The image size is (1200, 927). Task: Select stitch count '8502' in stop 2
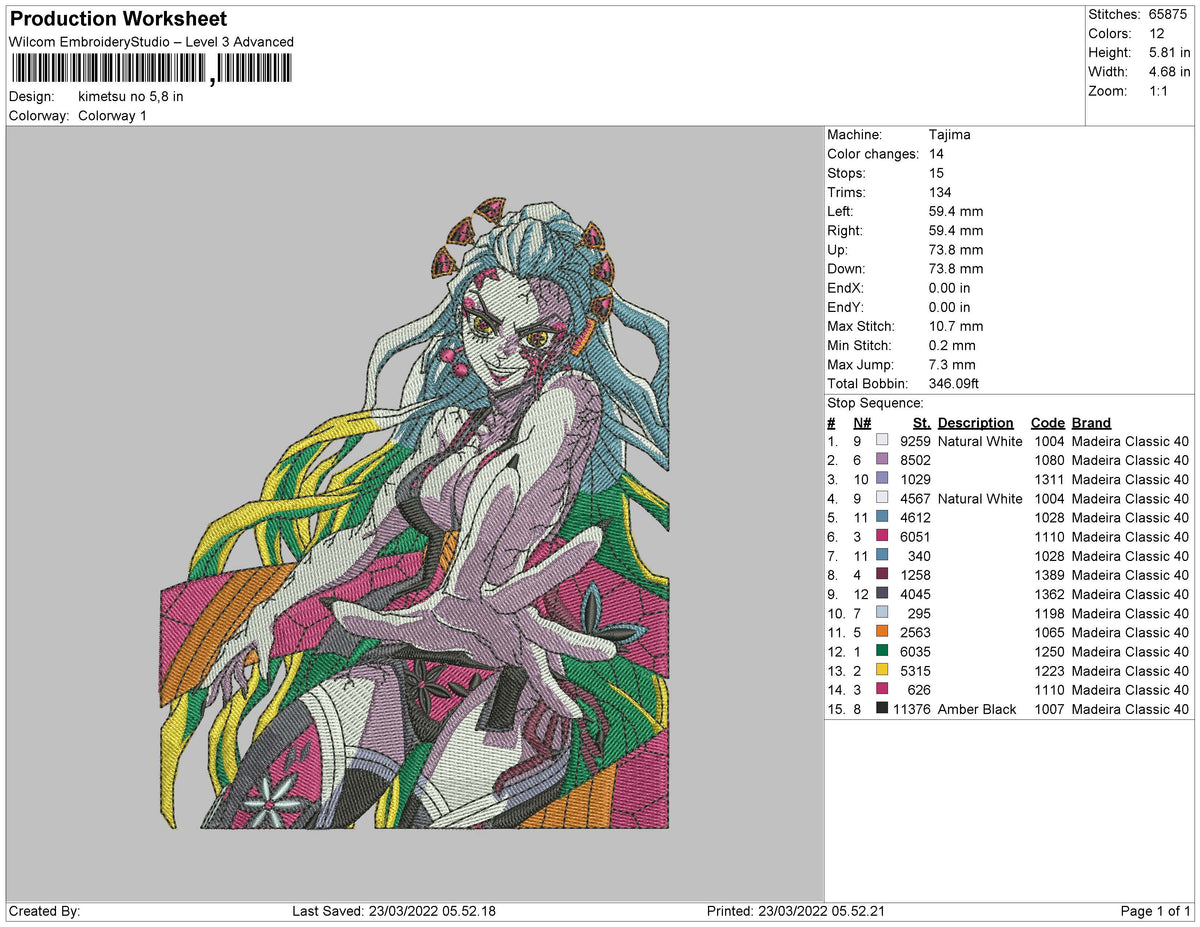point(915,460)
